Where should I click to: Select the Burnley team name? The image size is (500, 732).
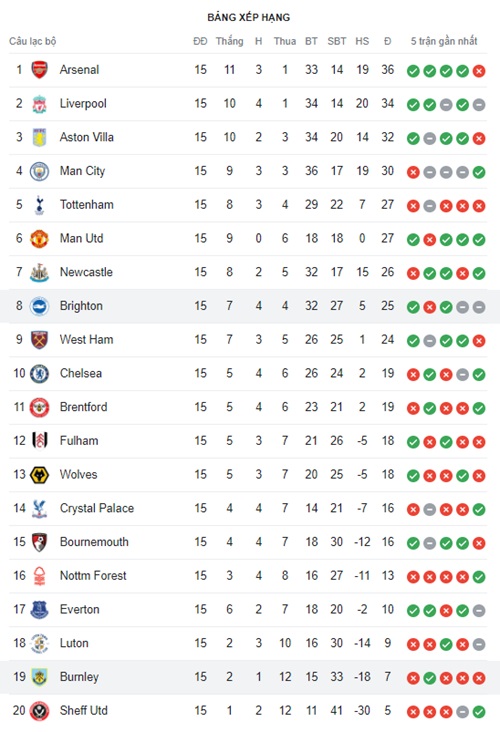79,677
